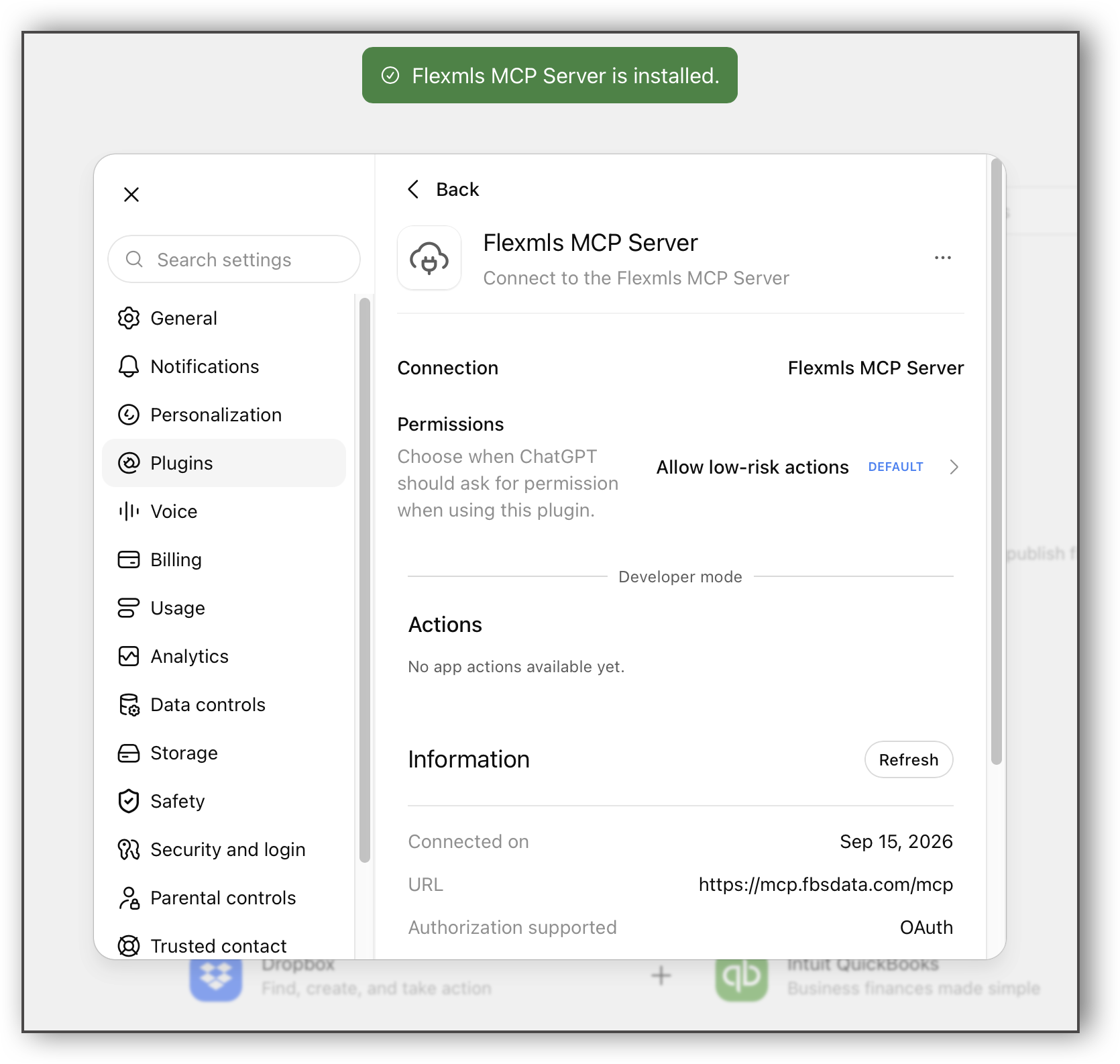
Task: Click the Voice waveform icon
Action: pos(129,511)
